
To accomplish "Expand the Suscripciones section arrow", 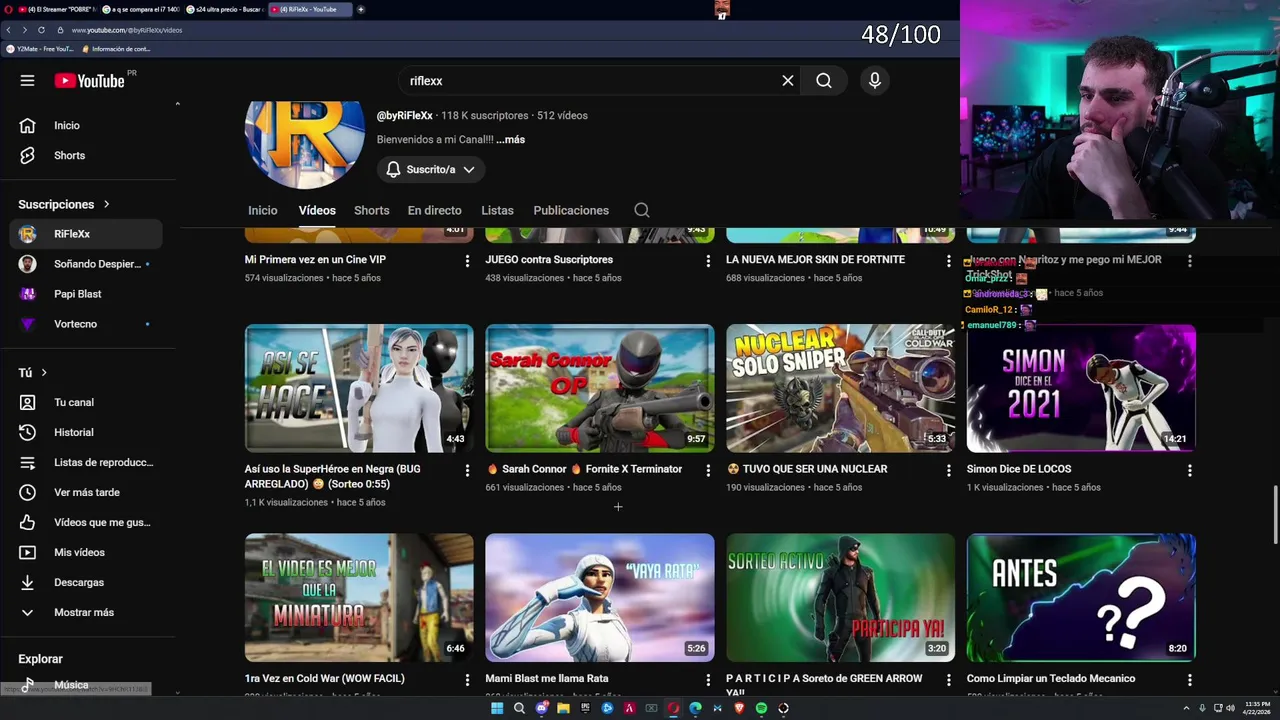I will [x=106, y=204].
